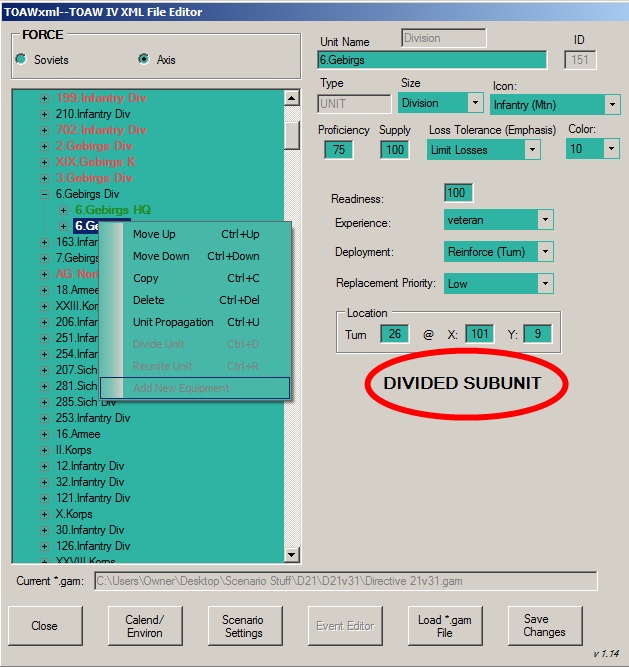Choose Move Up from context menu
This screenshot has width=629, height=667.
pos(195,234)
